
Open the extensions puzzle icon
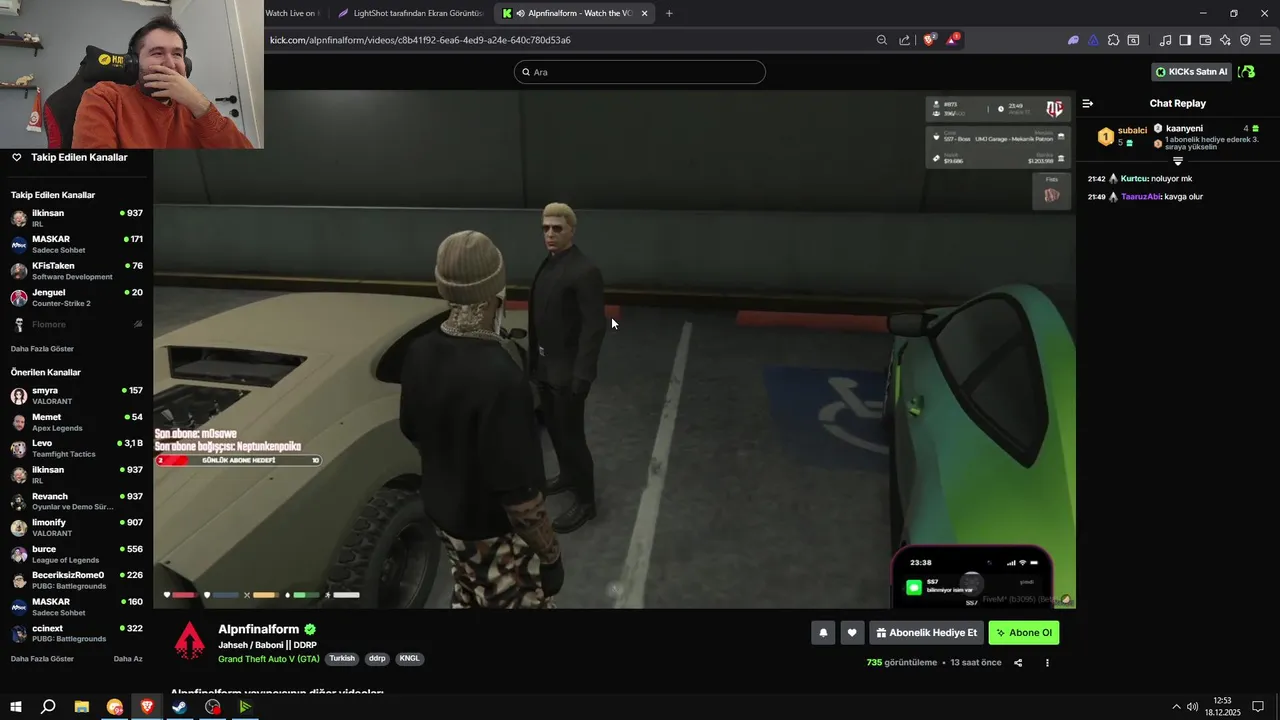1113,40
